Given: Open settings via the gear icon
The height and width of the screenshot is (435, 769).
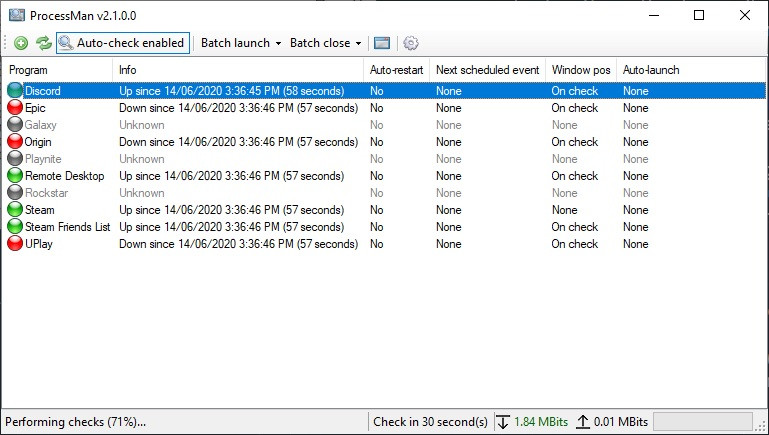Looking at the screenshot, I should click(411, 43).
